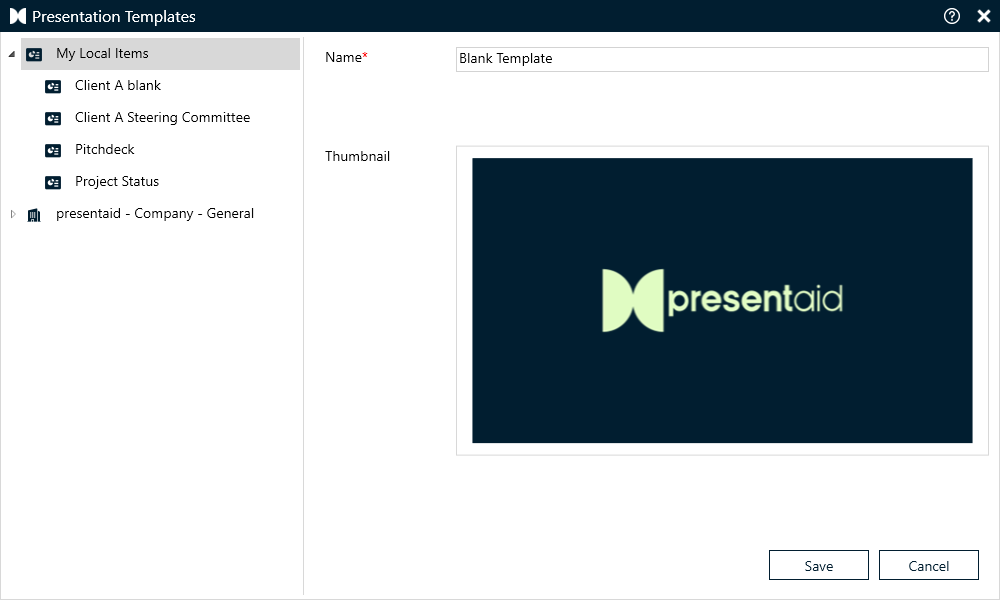1000x600 pixels.
Task: Click the Thumbnail label
Action: pyautogui.click(x=357, y=156)
